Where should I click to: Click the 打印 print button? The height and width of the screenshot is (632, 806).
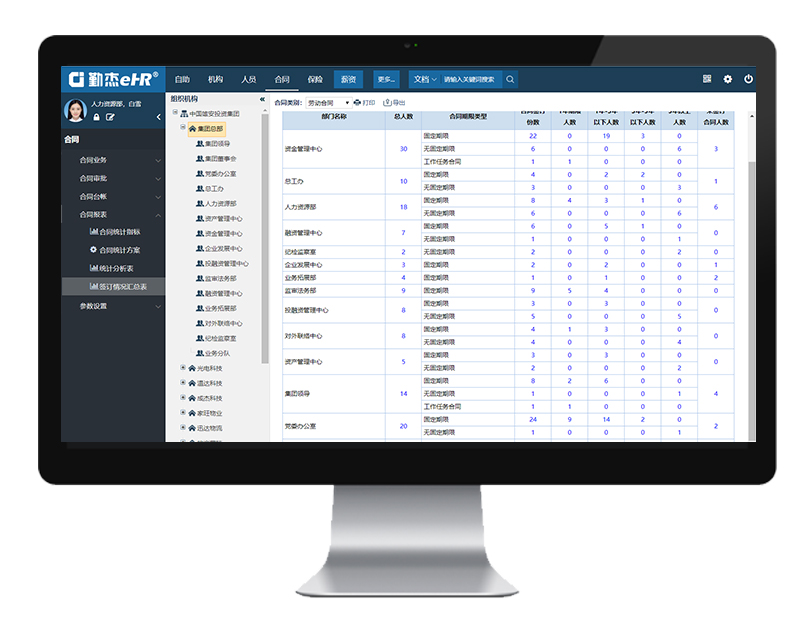point(364,103)
